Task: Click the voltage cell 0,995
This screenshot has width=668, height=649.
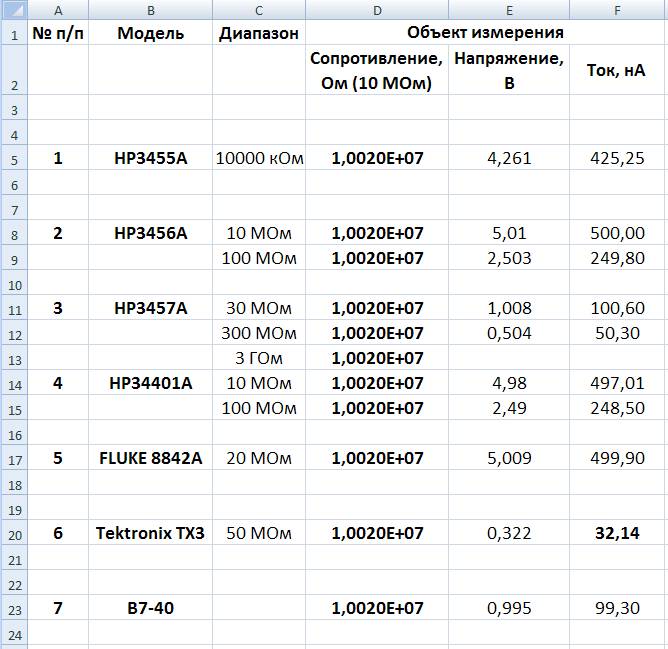Action: (509, 607)
